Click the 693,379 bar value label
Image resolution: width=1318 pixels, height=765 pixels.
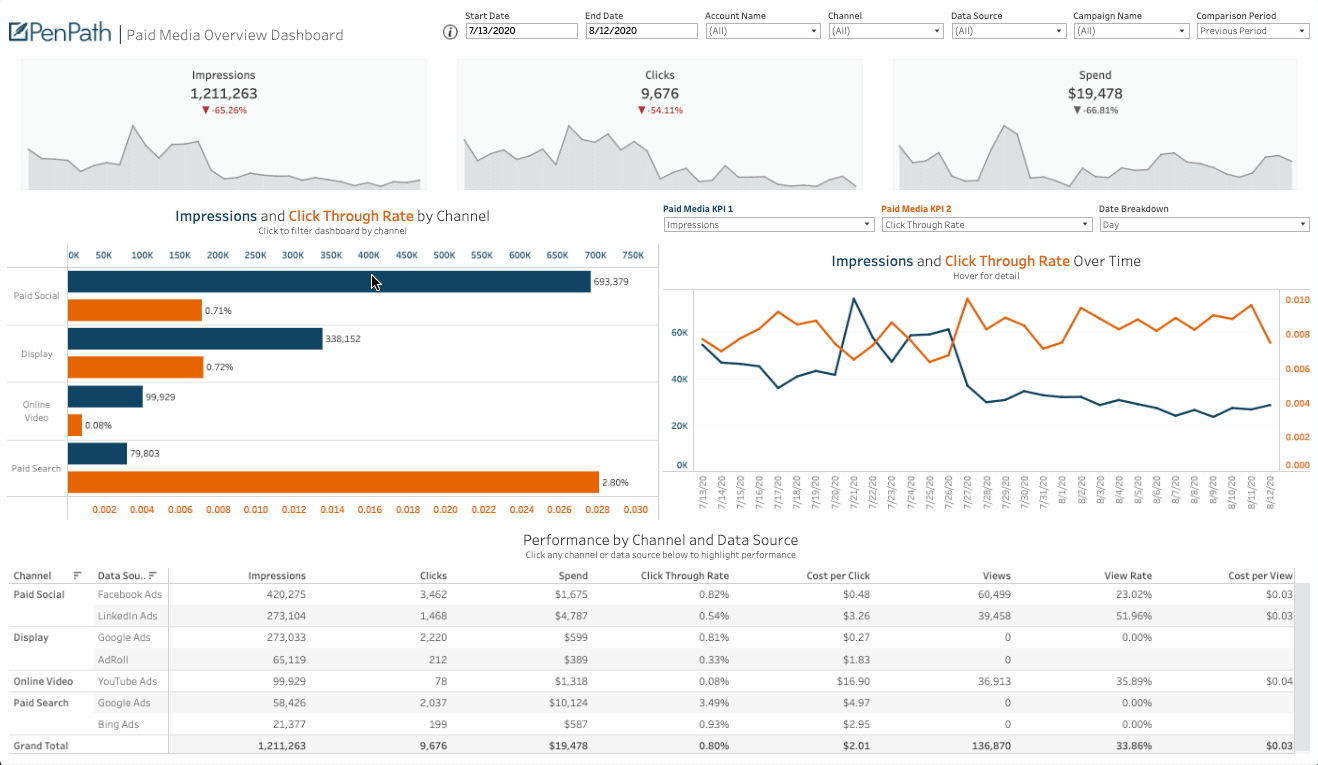611,282
